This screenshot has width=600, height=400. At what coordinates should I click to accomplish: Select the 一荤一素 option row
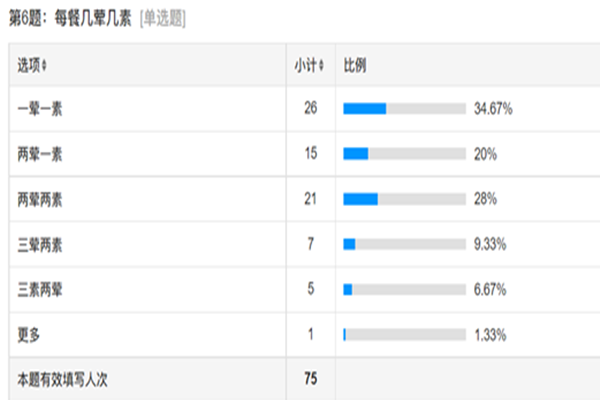(305, 109)
